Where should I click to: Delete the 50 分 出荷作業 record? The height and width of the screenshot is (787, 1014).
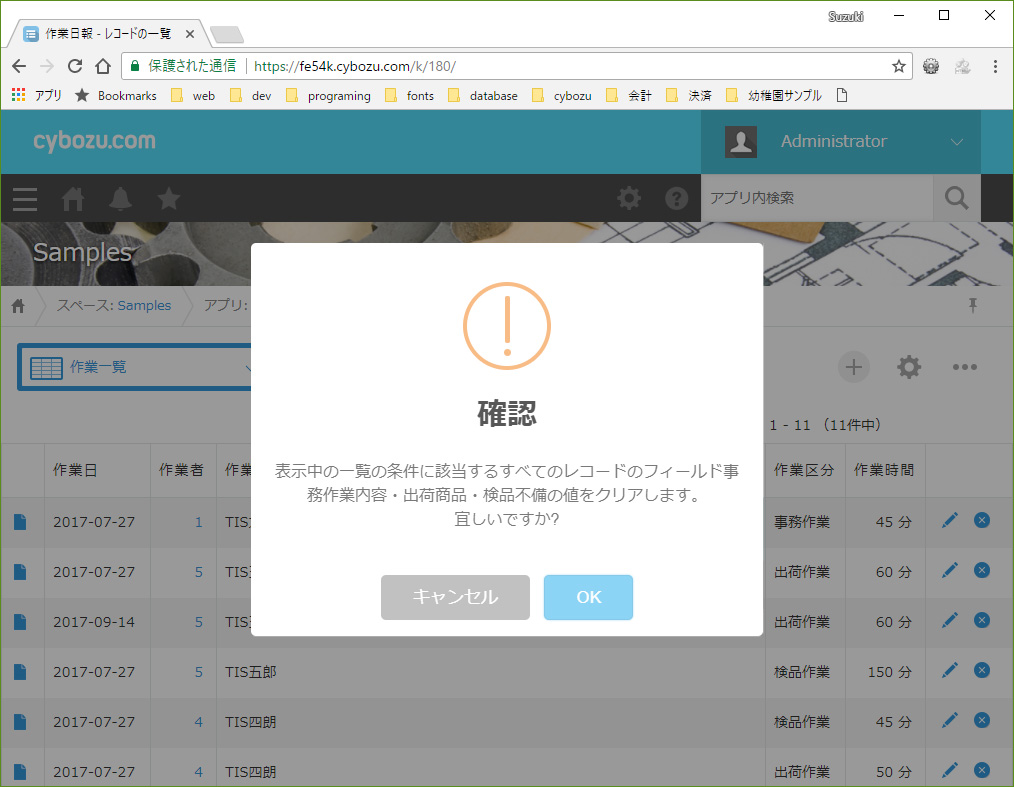coord(982,770)
